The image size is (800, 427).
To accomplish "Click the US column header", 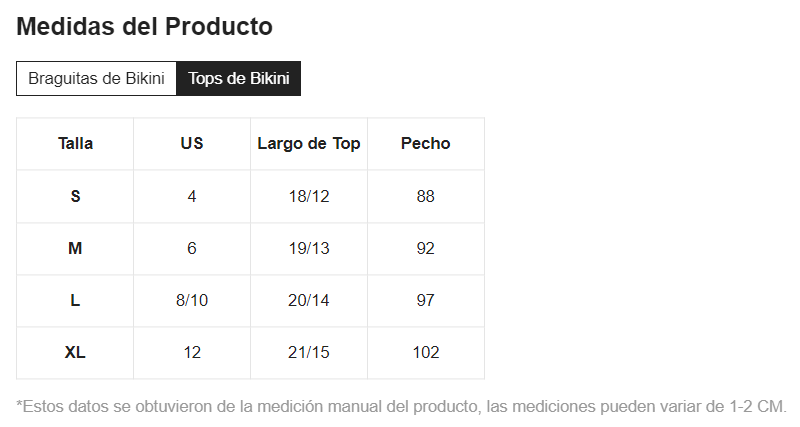I will pos(192,143).
